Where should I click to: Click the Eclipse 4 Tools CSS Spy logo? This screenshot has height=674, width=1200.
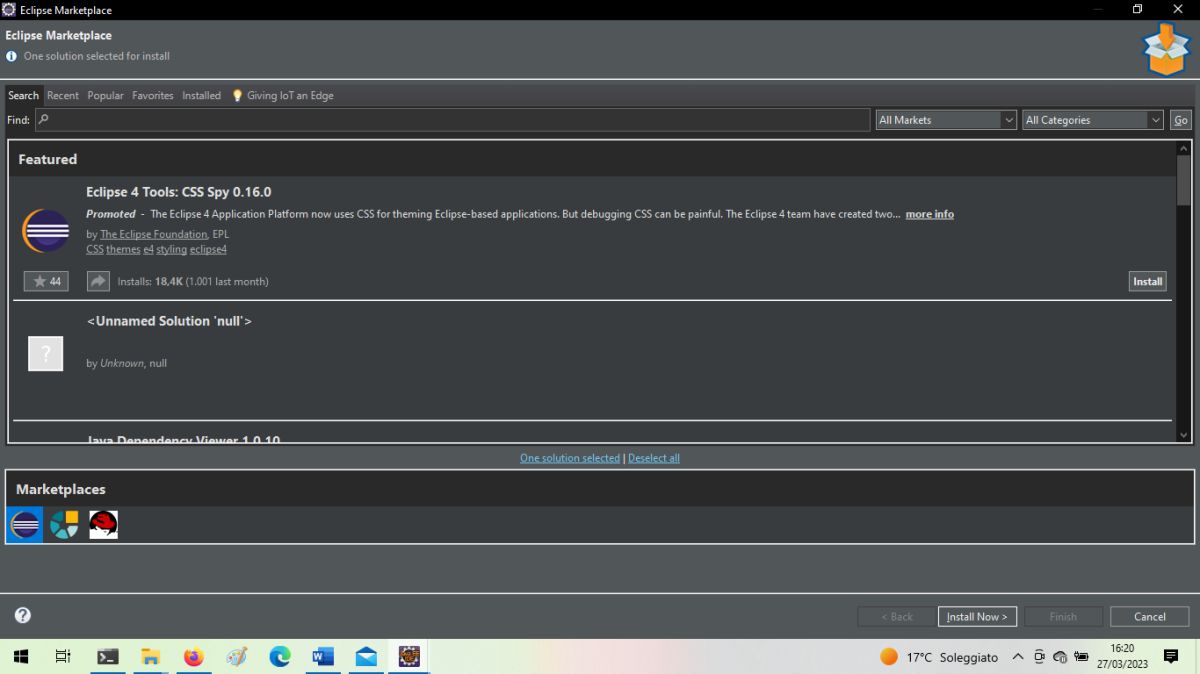[46, 231]
